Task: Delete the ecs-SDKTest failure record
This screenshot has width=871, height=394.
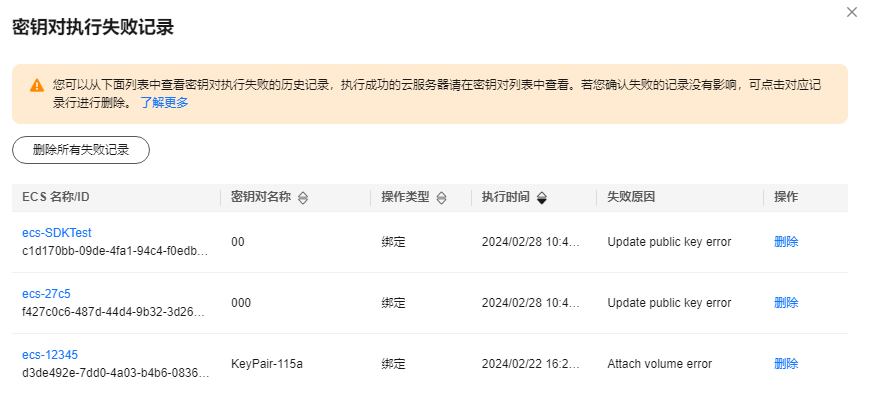Action: point(786,242)
